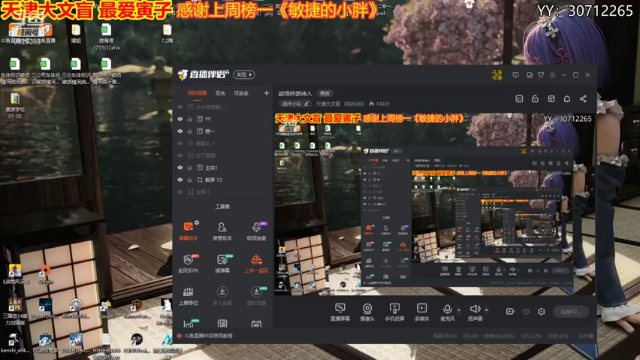This screenshot has width=640, height=360.
Task: Add a 多媒体 multimedia source
Action: pyautogui.click(x=422, y=312)
